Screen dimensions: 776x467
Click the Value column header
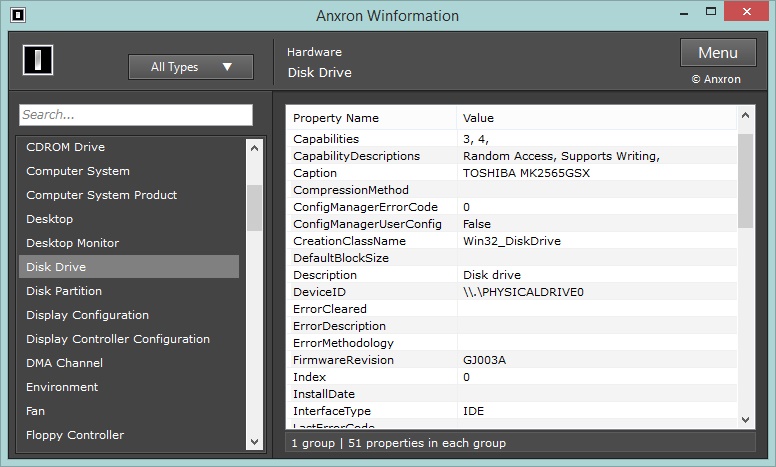[478, 118]
